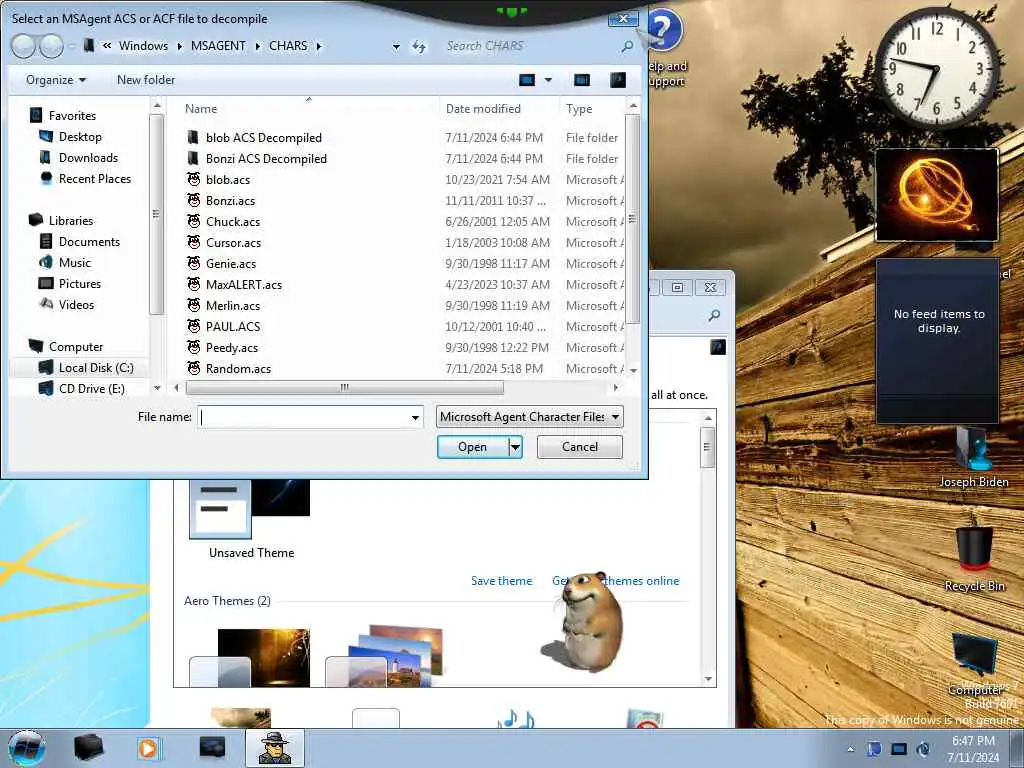
Task: Select Local Disk (C:) in sidebar
Action: tap(96, 368)
